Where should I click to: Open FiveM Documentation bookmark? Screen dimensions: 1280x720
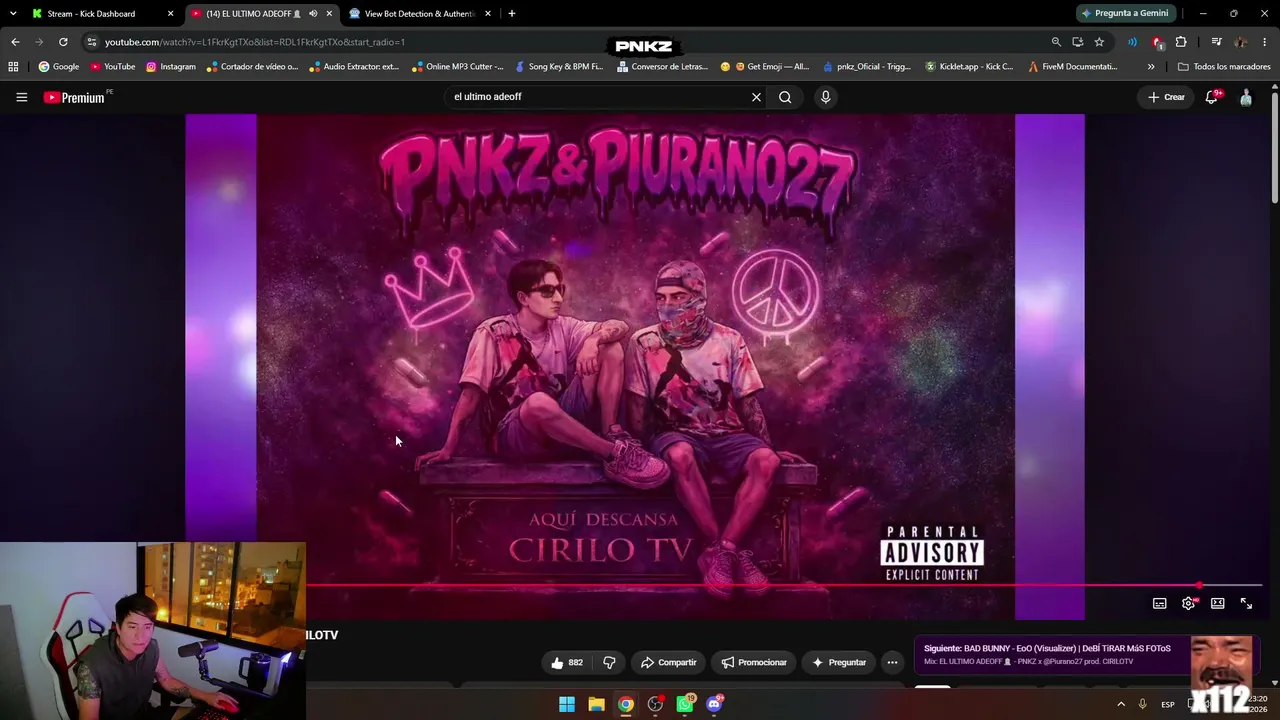[1073, 67]
